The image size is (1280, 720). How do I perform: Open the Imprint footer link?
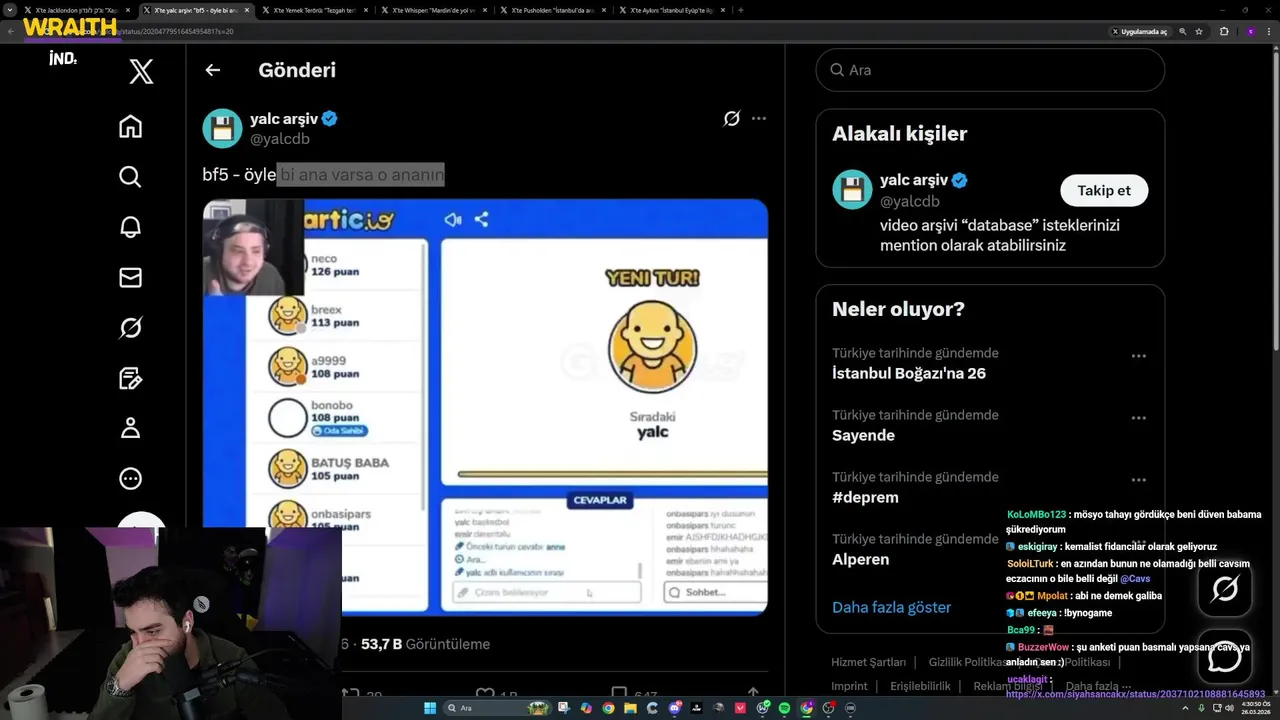(849, 686)
